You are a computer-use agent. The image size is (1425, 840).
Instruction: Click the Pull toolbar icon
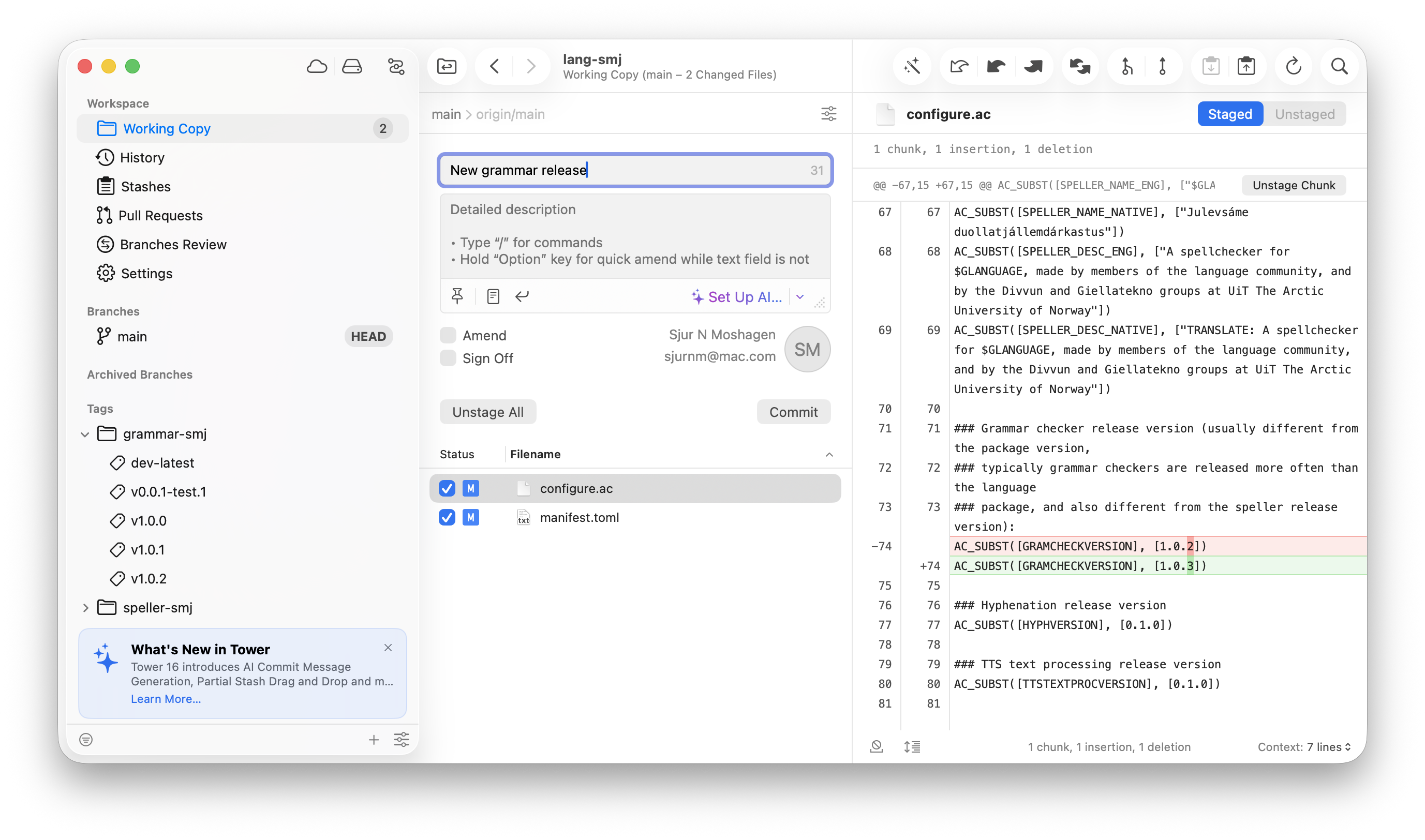tap(996, 67)
